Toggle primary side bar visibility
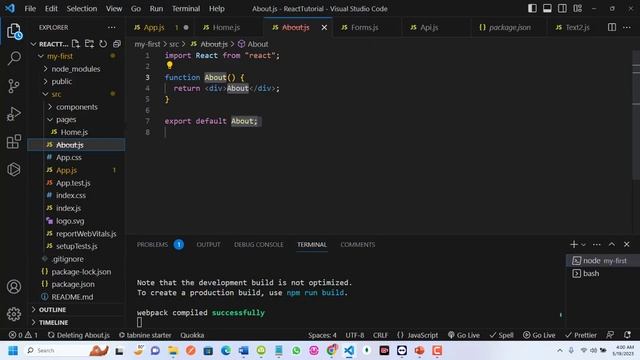 532,8
